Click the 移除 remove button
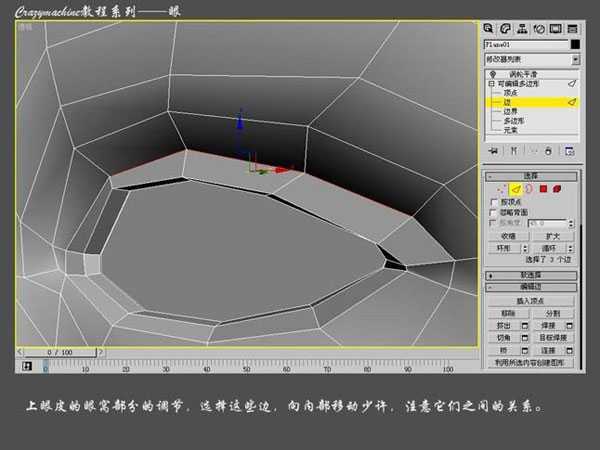600x450 pixels. (508, 313)
